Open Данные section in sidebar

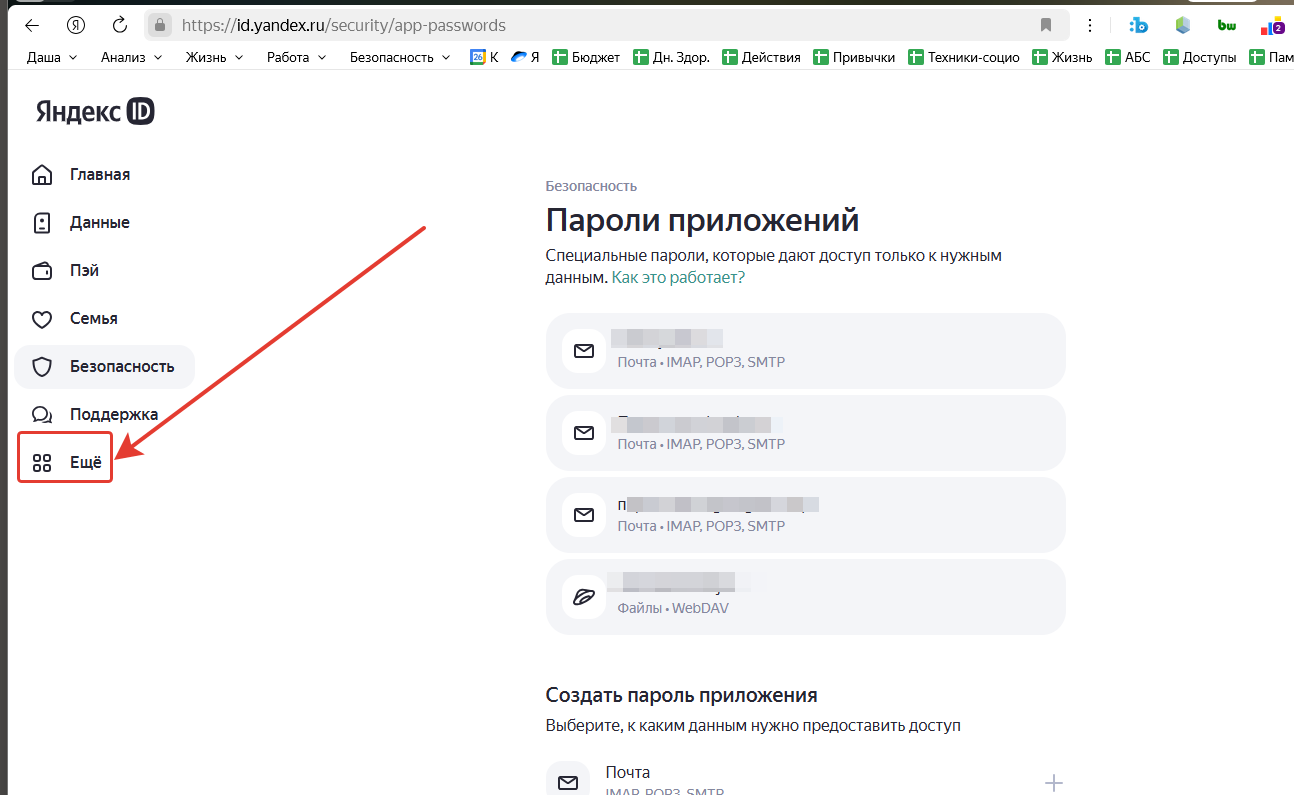tap(99, 223)
